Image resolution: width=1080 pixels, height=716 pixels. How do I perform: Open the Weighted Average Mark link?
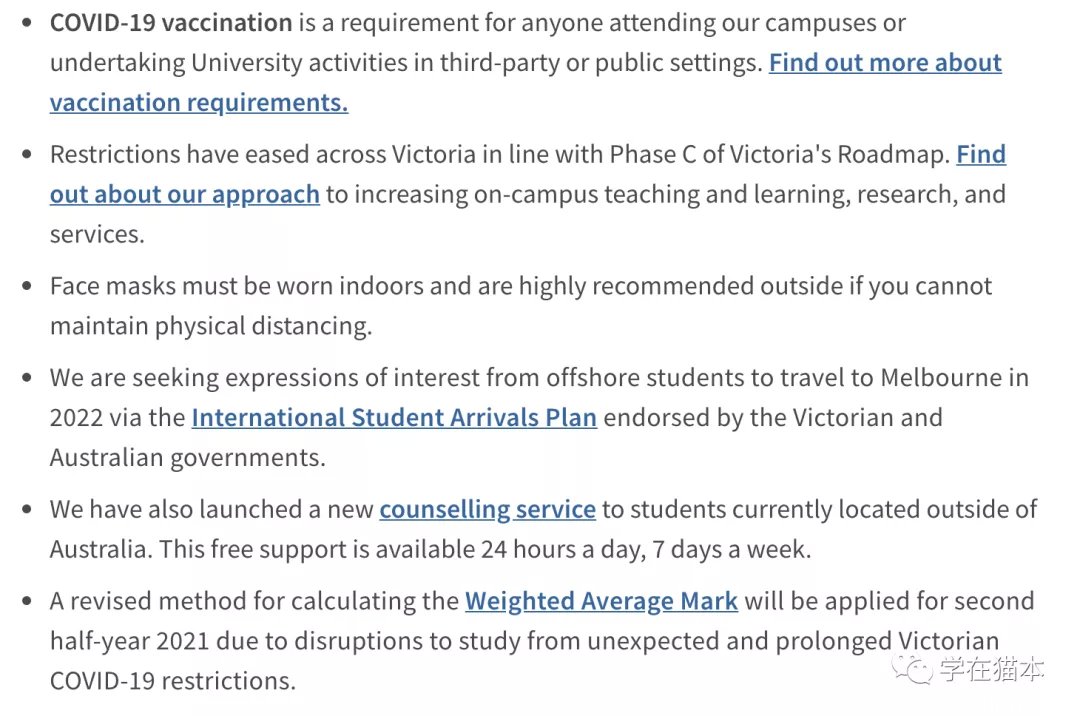[x=601, y=601]
